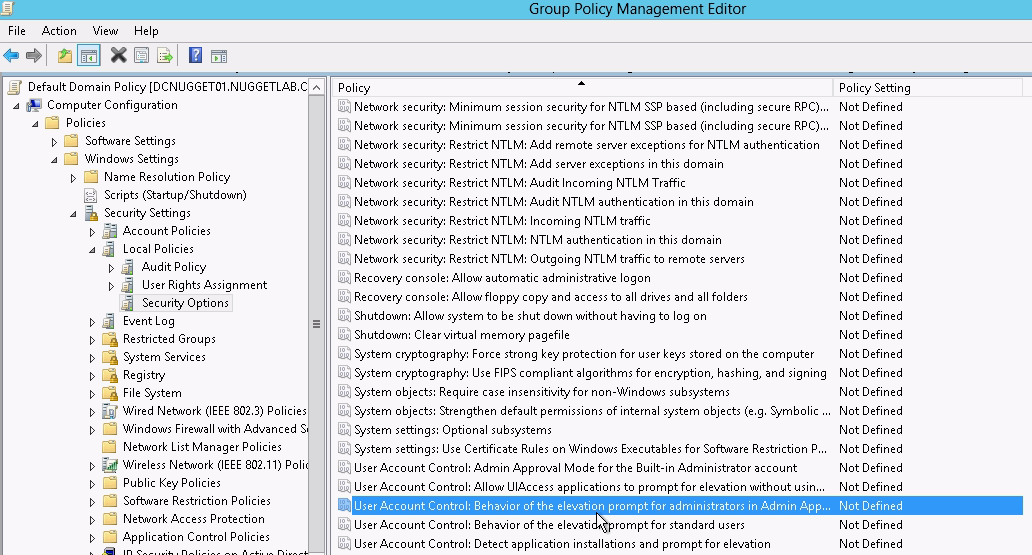The height and width of the screenshot is (555, 1032).
Task: Open the Action menu
Action: click(x=59, y=31)
